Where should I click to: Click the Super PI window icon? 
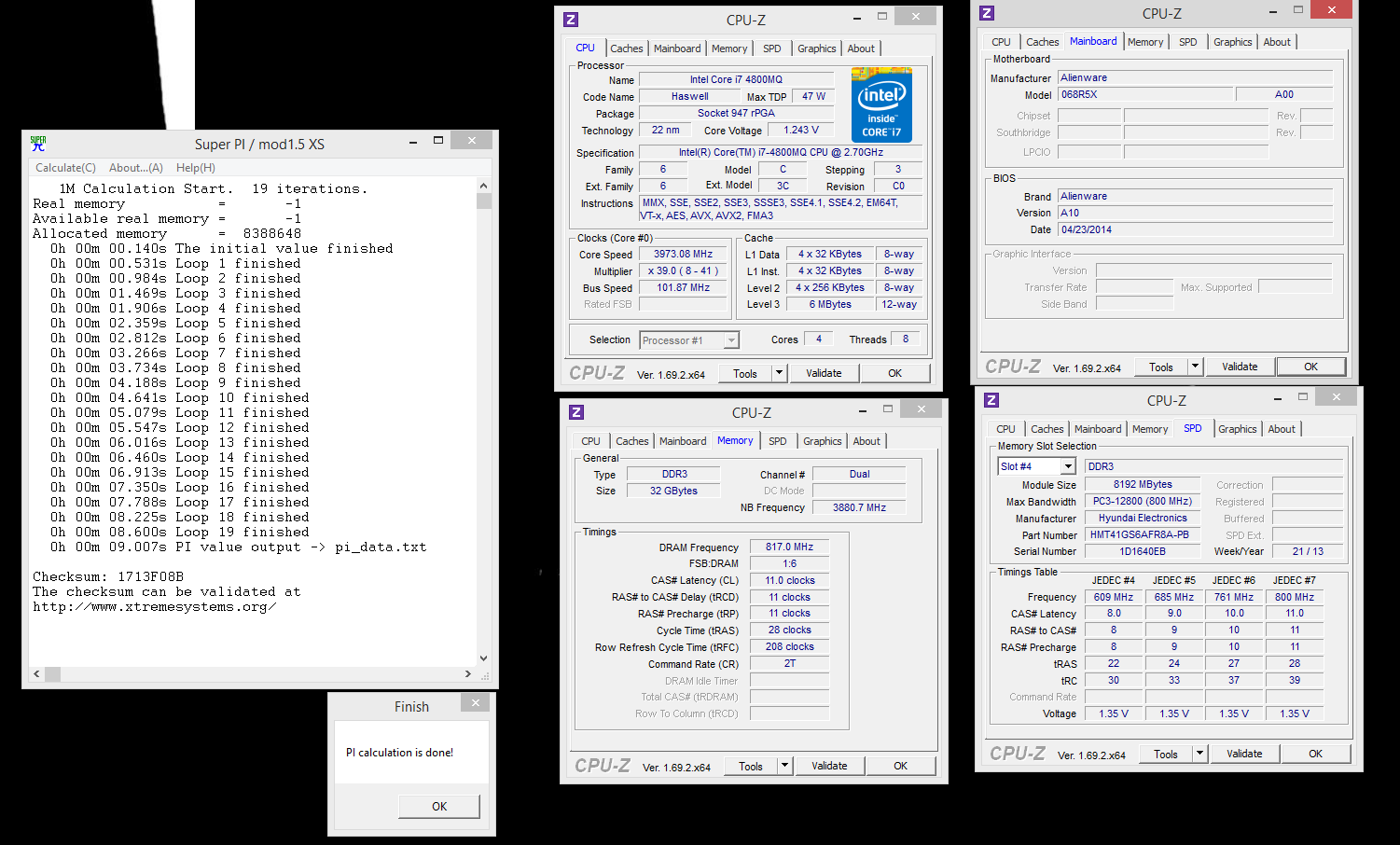[x=38, y=144]
